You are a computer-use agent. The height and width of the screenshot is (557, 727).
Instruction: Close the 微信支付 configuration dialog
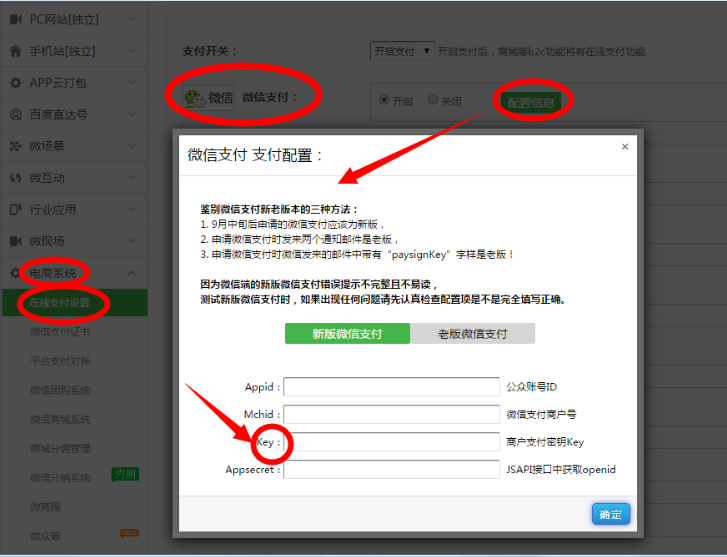(625, 146)
